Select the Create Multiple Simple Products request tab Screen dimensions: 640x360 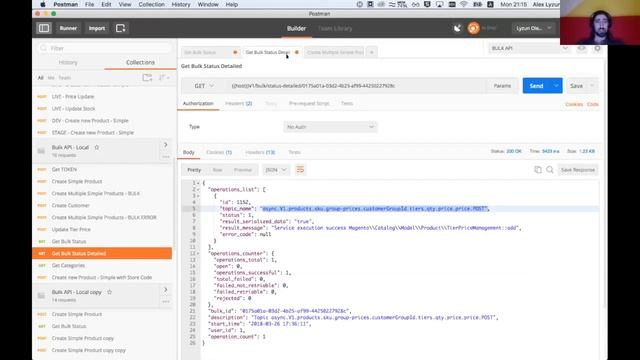tap(335, 52)
